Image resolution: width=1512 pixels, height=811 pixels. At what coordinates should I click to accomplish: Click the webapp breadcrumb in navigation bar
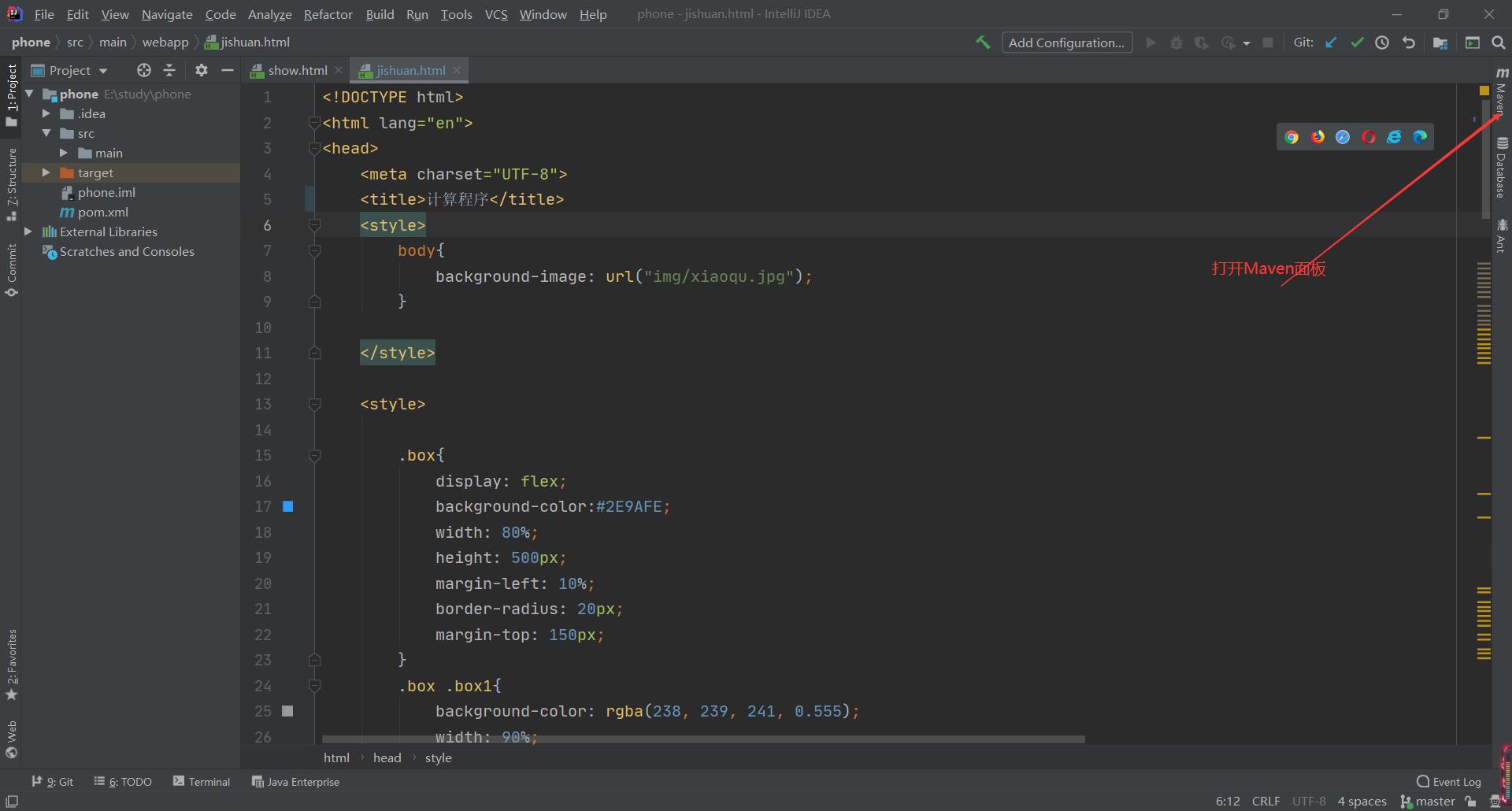tap(165, 43)
